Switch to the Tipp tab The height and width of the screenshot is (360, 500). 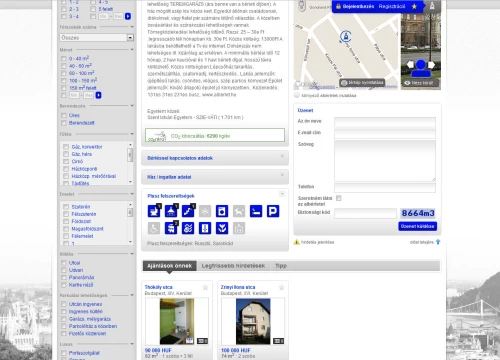point(281,266)
